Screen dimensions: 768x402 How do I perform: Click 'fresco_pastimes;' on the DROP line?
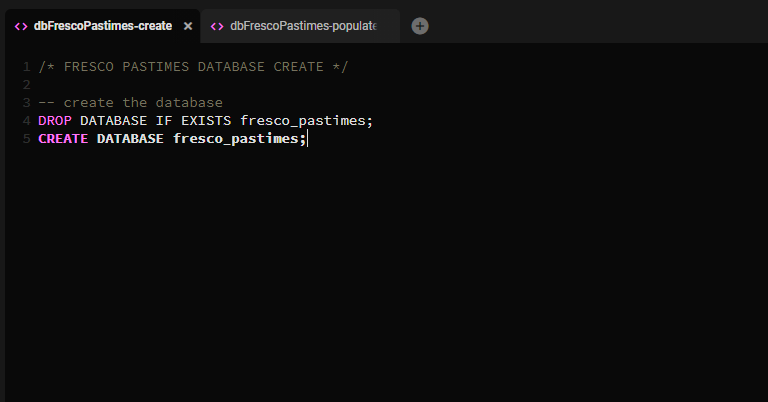307,121
